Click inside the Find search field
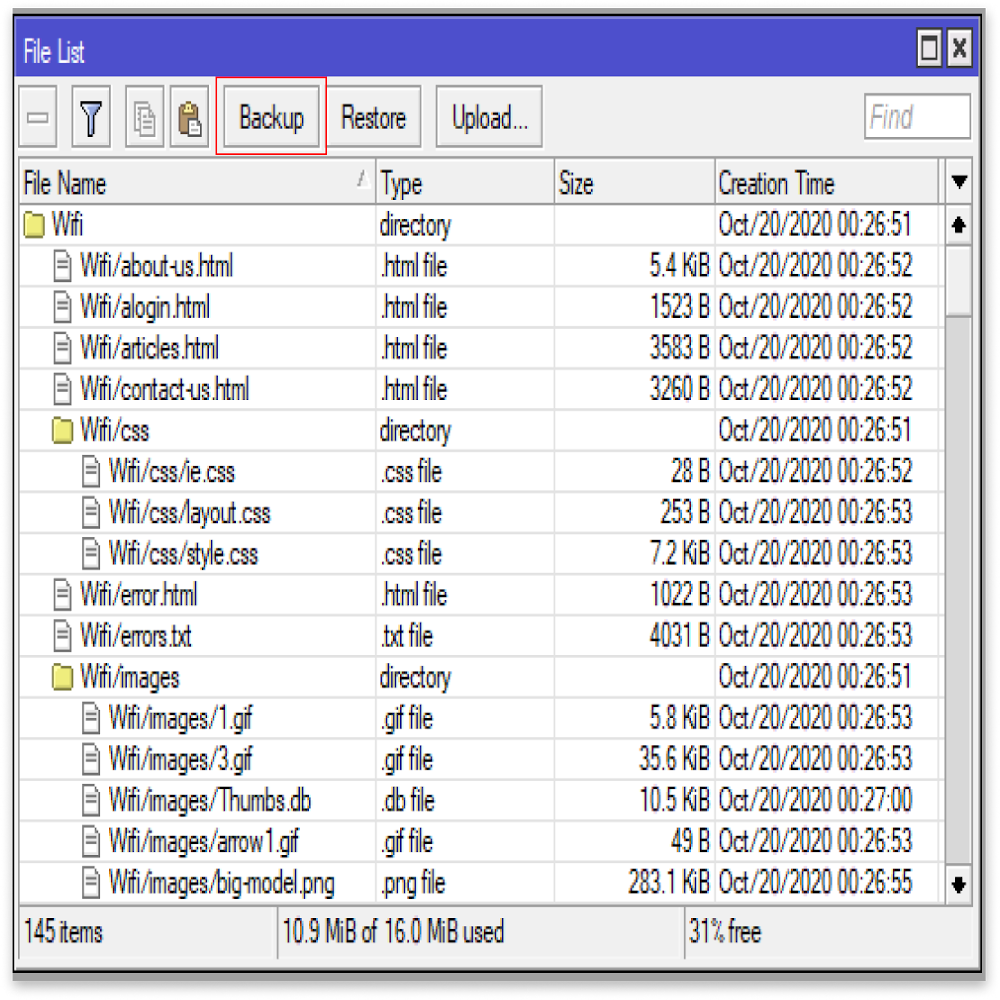 point(916,117)
